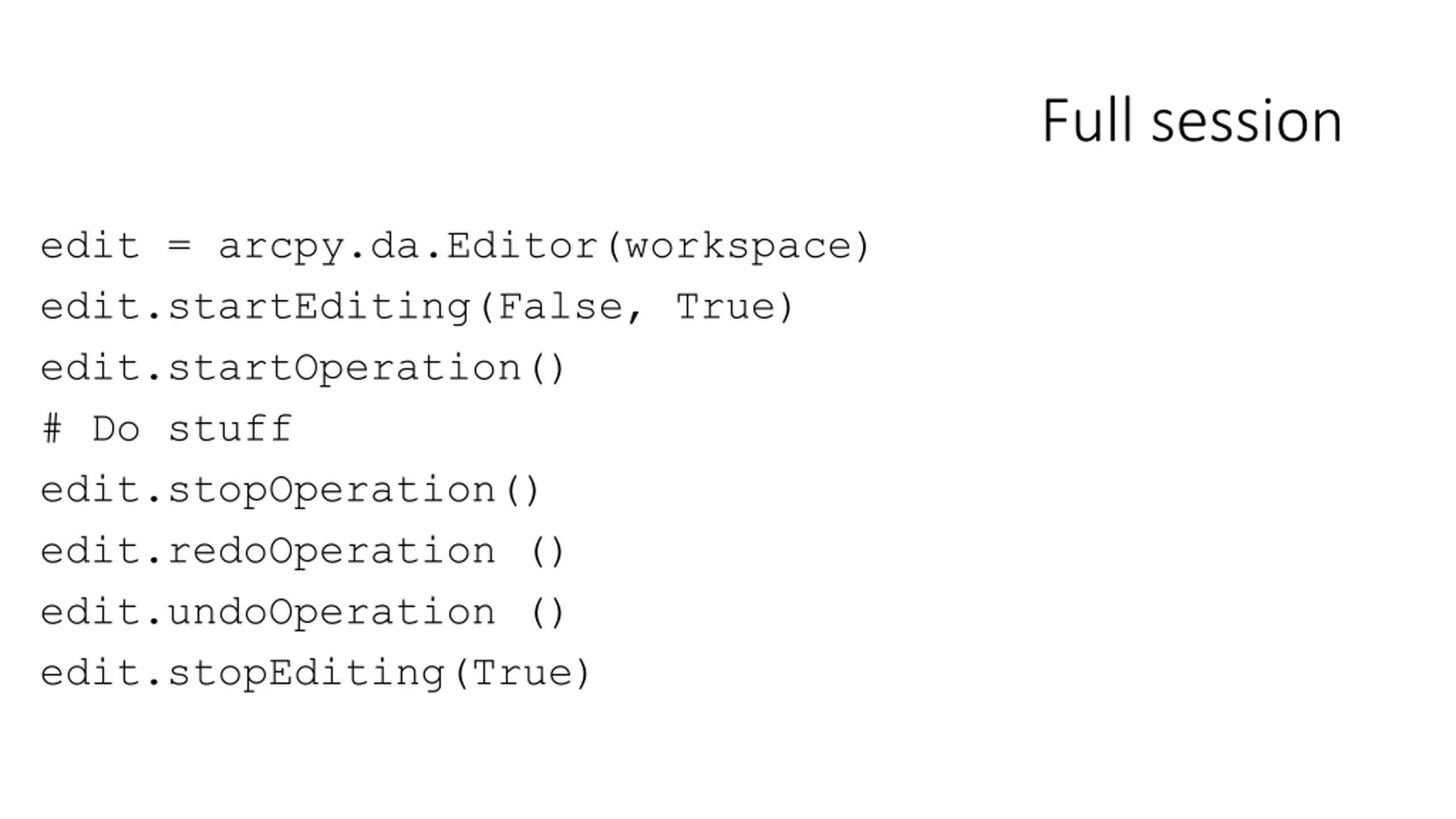
Task: Click the equals sign after "edit"
Action: 179,246
